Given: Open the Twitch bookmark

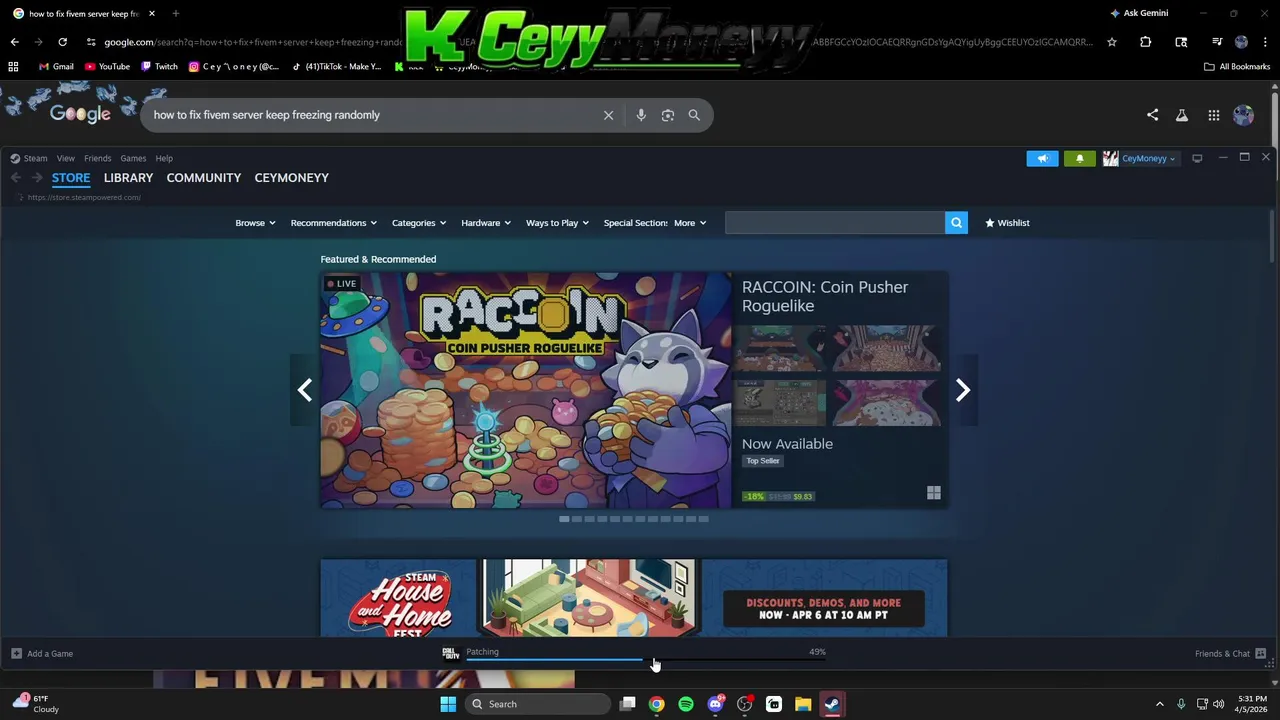Looking at the screenshot, I should pos(159,66).
